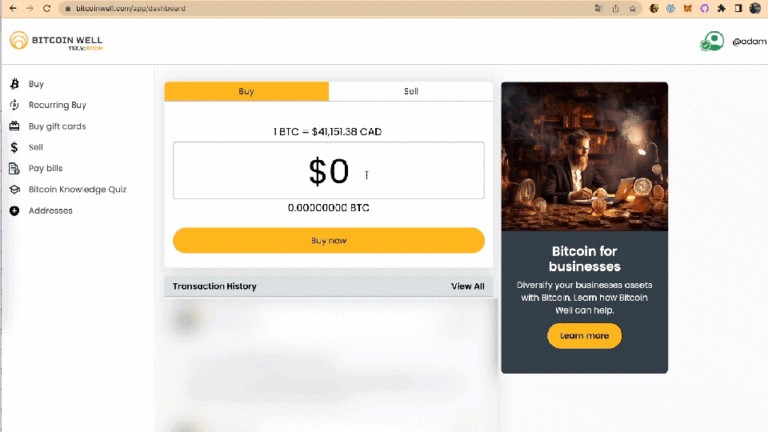Reload the page in browser

[47, 8]
